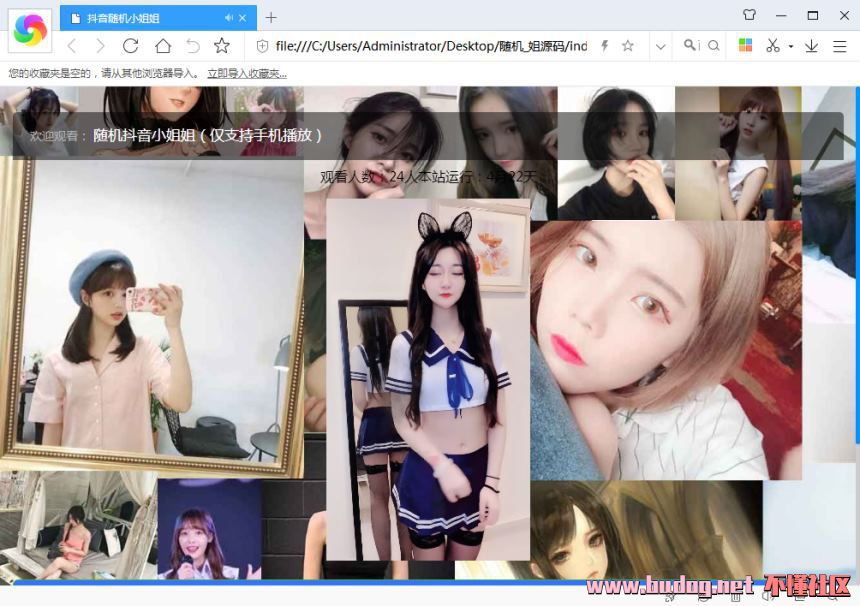The height and width of the screenshot is (606, 860).
Task: Open the colorful apps grid extension
Action: (x=745, y=46)
